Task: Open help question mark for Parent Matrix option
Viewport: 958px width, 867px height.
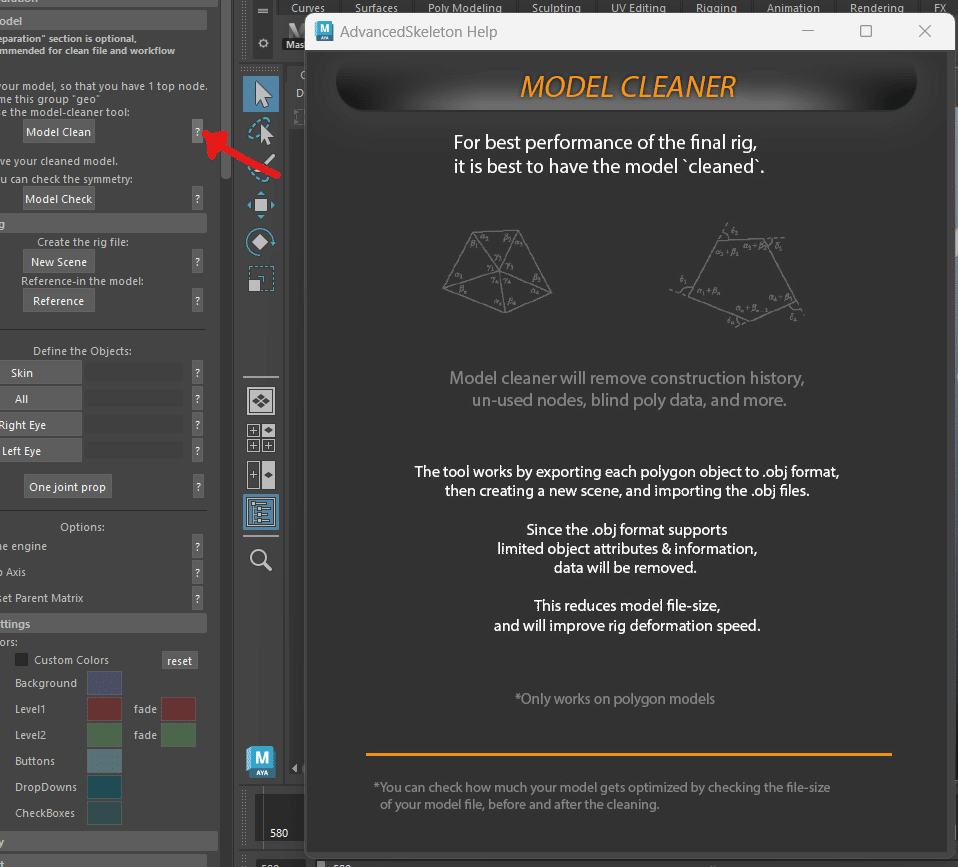Action: (197, 598)
